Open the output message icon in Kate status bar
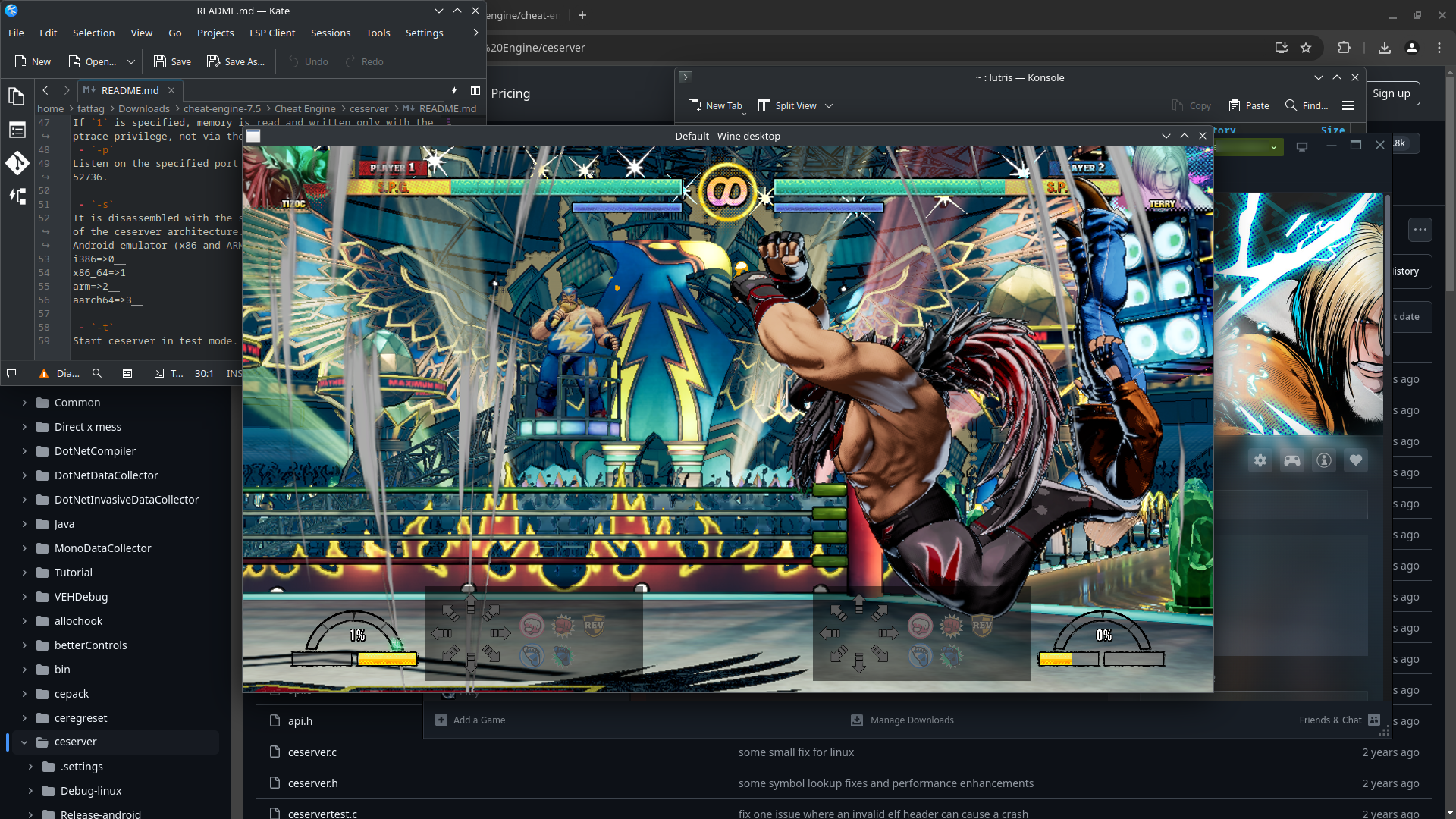 (x=11, y=373)
